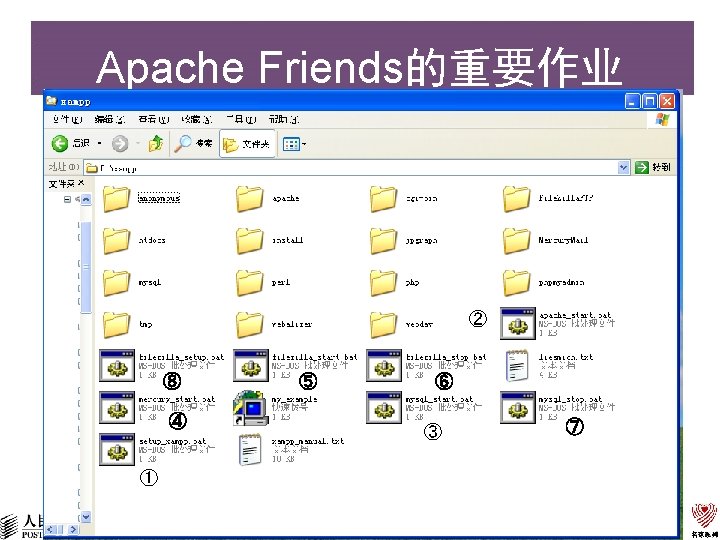Viewport: 720px width, 540px height.
Task: Select setup_xampp.bat batch file icon
Action: coord(117,450)
